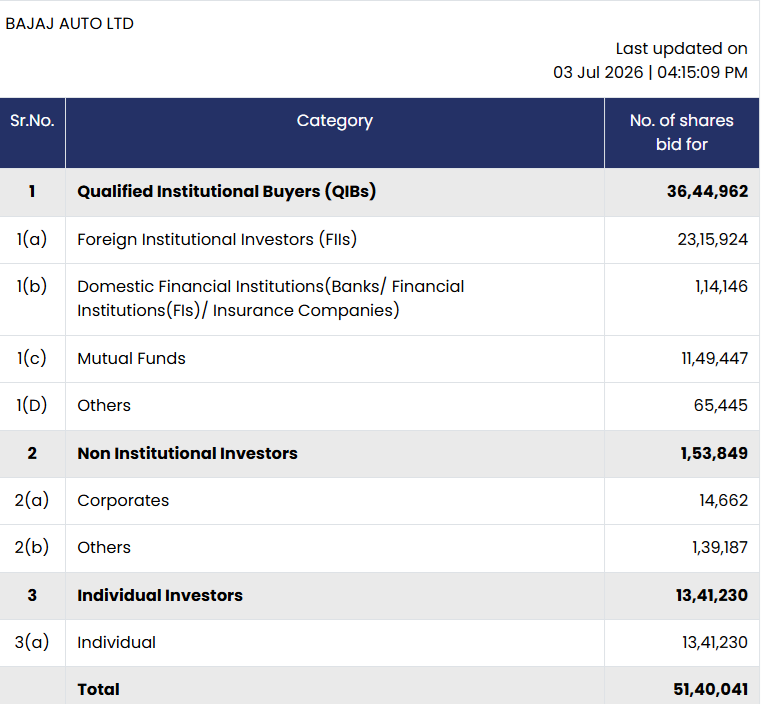Select serial number 2(b) cell
765x704 pixels.
click(x=32, y=547)
